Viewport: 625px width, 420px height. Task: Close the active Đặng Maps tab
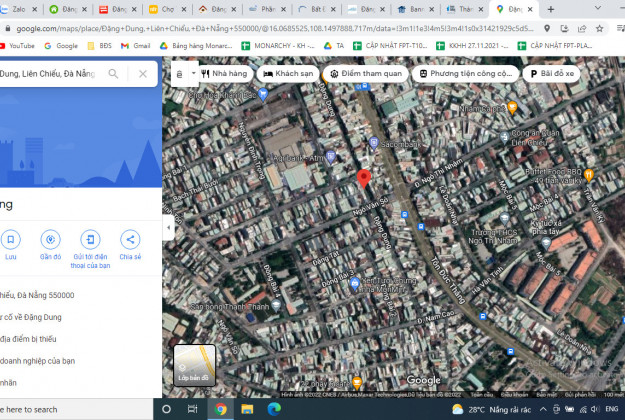coord(530,9)
